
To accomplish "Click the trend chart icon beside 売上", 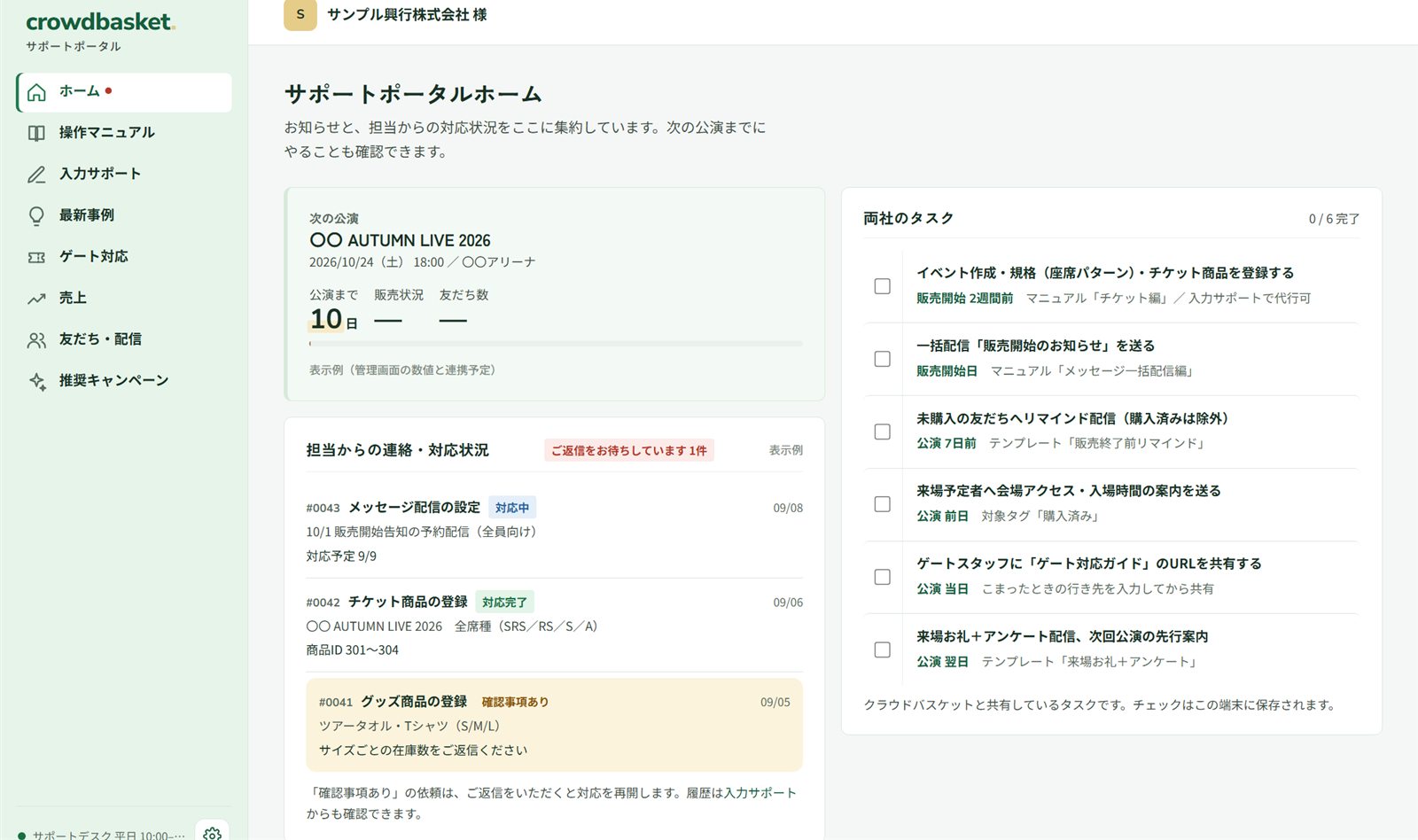I will point(36,299).
